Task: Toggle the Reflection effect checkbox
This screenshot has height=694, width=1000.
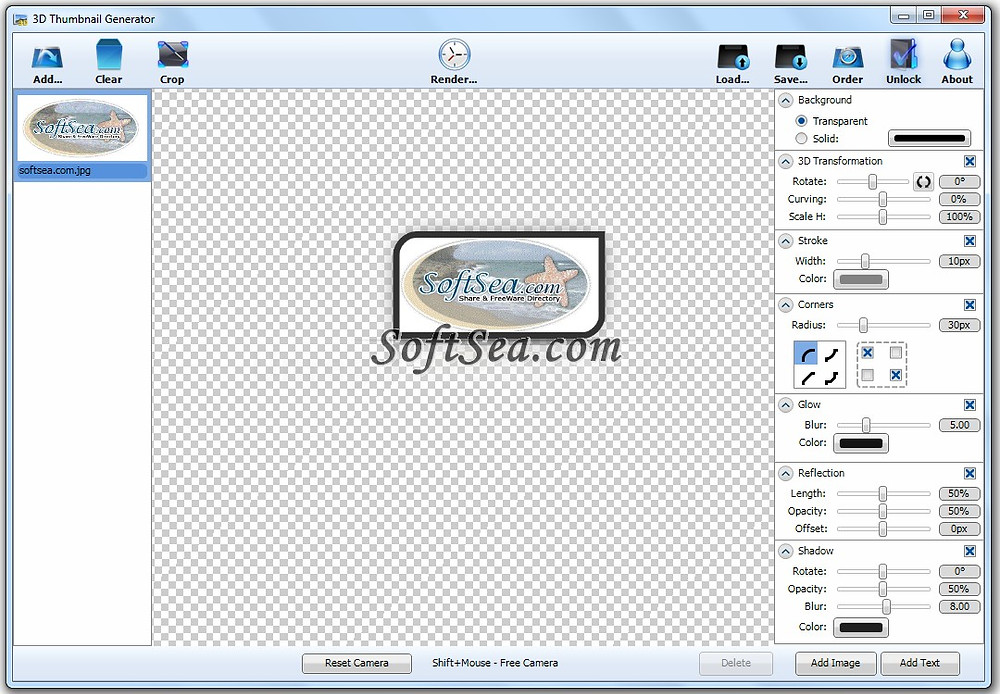Action: tap(969, 473)
